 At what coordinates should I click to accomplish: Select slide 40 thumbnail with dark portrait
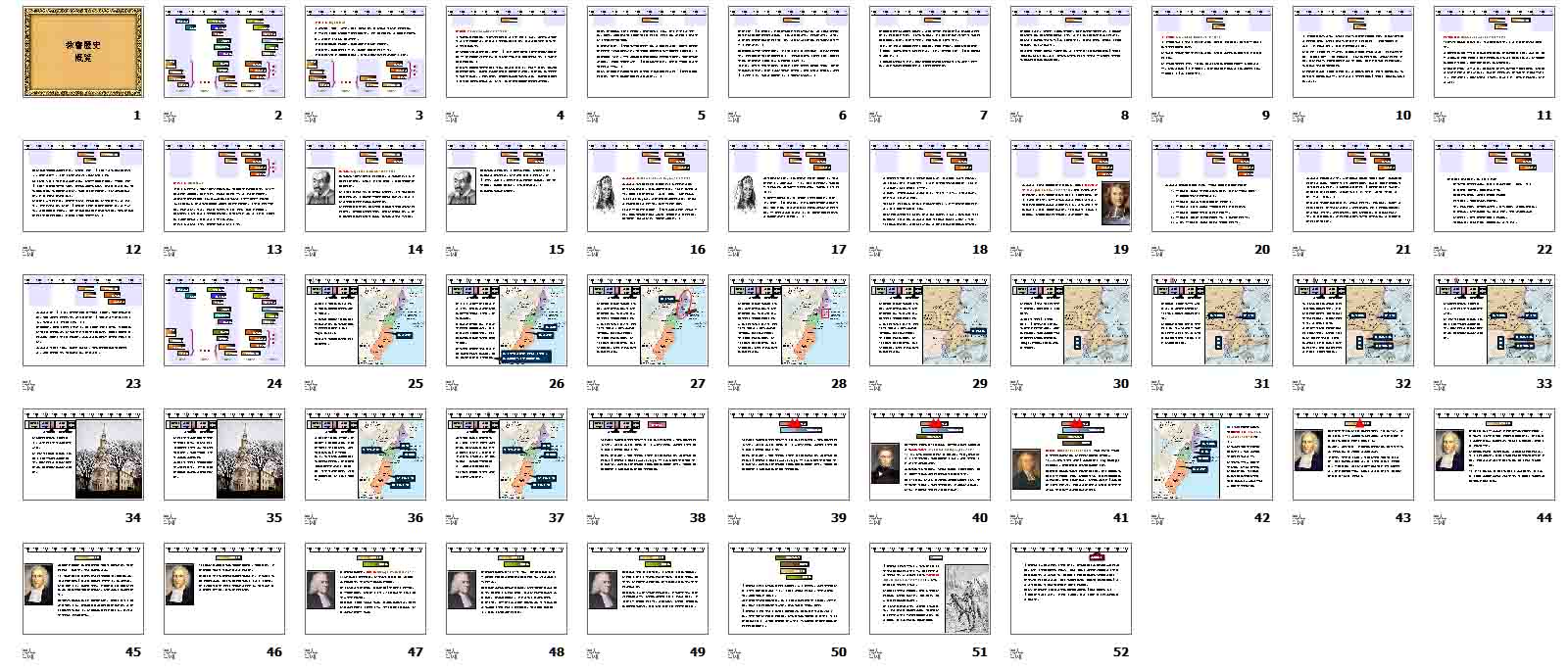[x=930, y=455]
